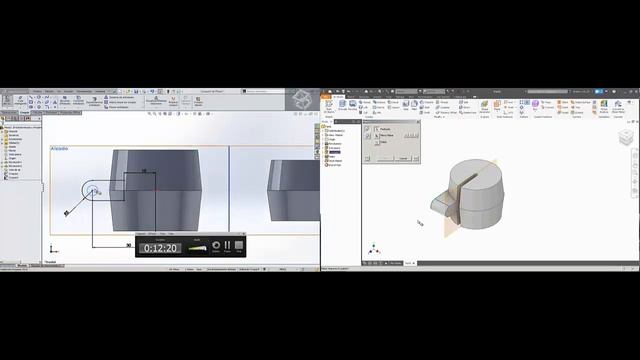Click the Inventor ViewCube
This screenshot has width=640, height=360.
[625, 138]
